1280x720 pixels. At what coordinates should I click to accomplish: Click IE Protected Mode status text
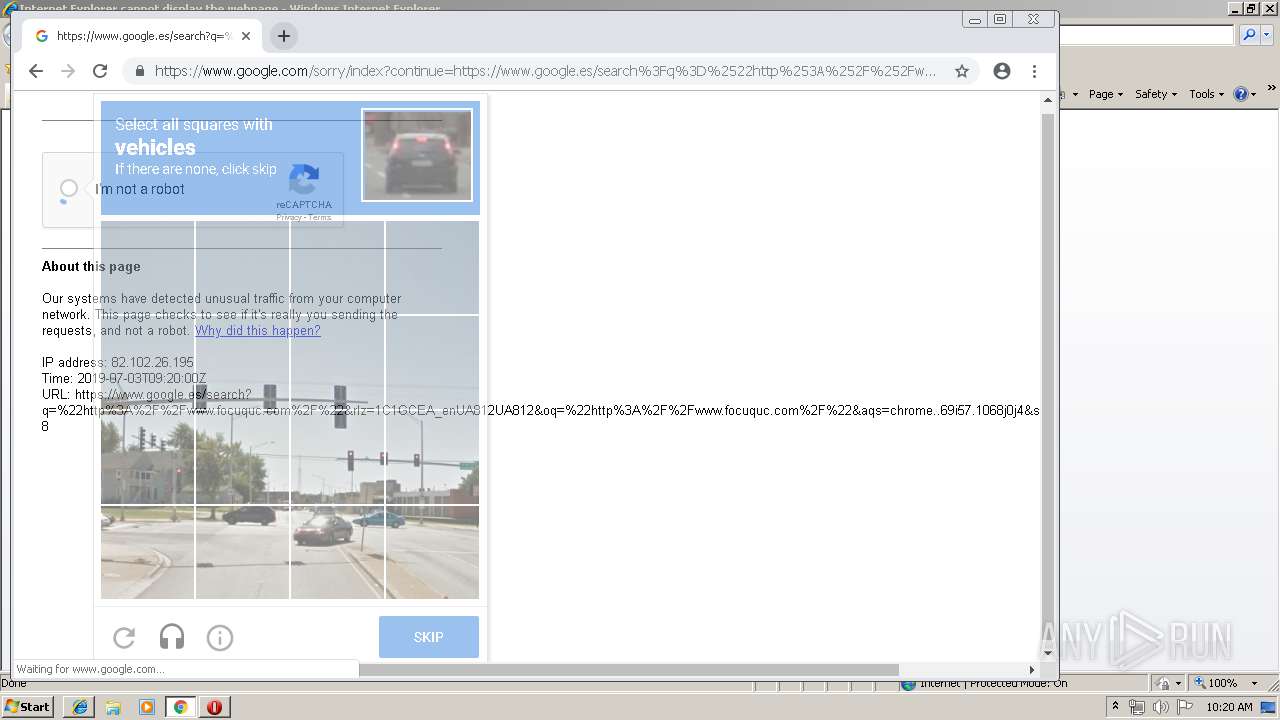[x=994, y=683]
